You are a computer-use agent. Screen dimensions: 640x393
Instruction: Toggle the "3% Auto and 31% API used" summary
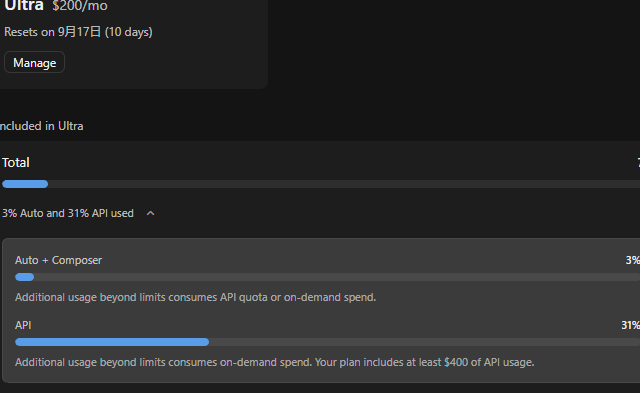pyautogui.click(x=68, y=213)
